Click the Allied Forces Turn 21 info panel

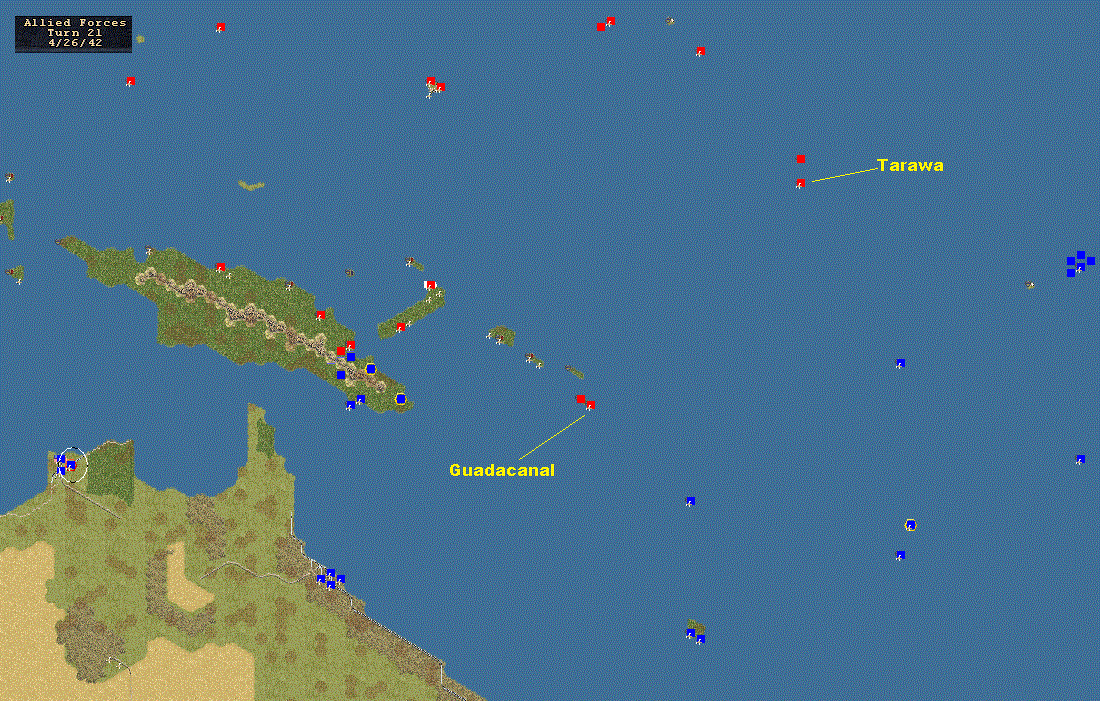tap(74, 34)
